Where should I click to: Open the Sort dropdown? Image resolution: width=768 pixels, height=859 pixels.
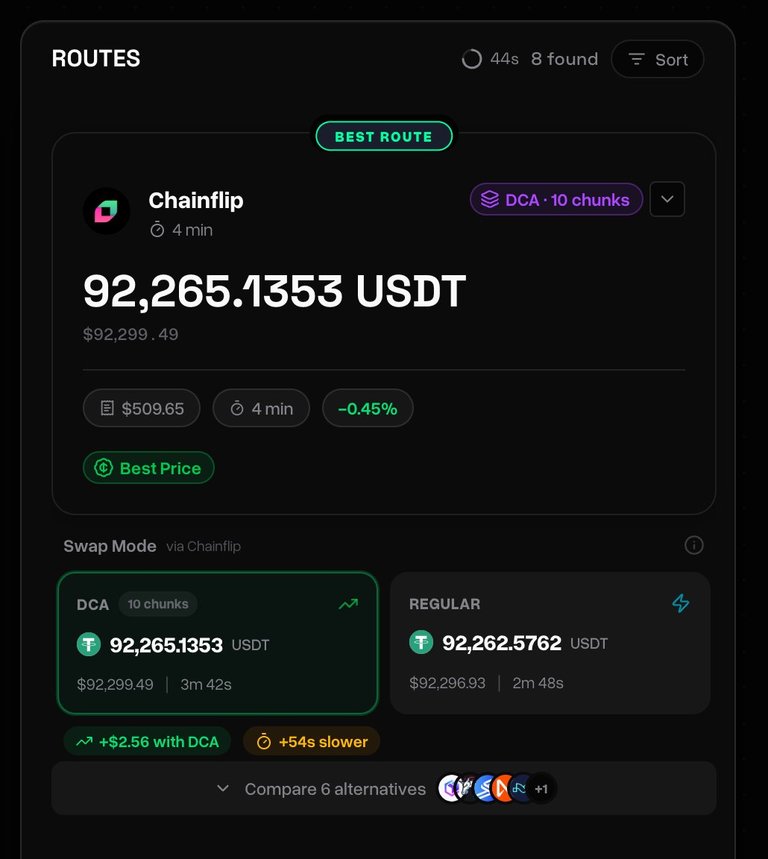tap(657, 59)
